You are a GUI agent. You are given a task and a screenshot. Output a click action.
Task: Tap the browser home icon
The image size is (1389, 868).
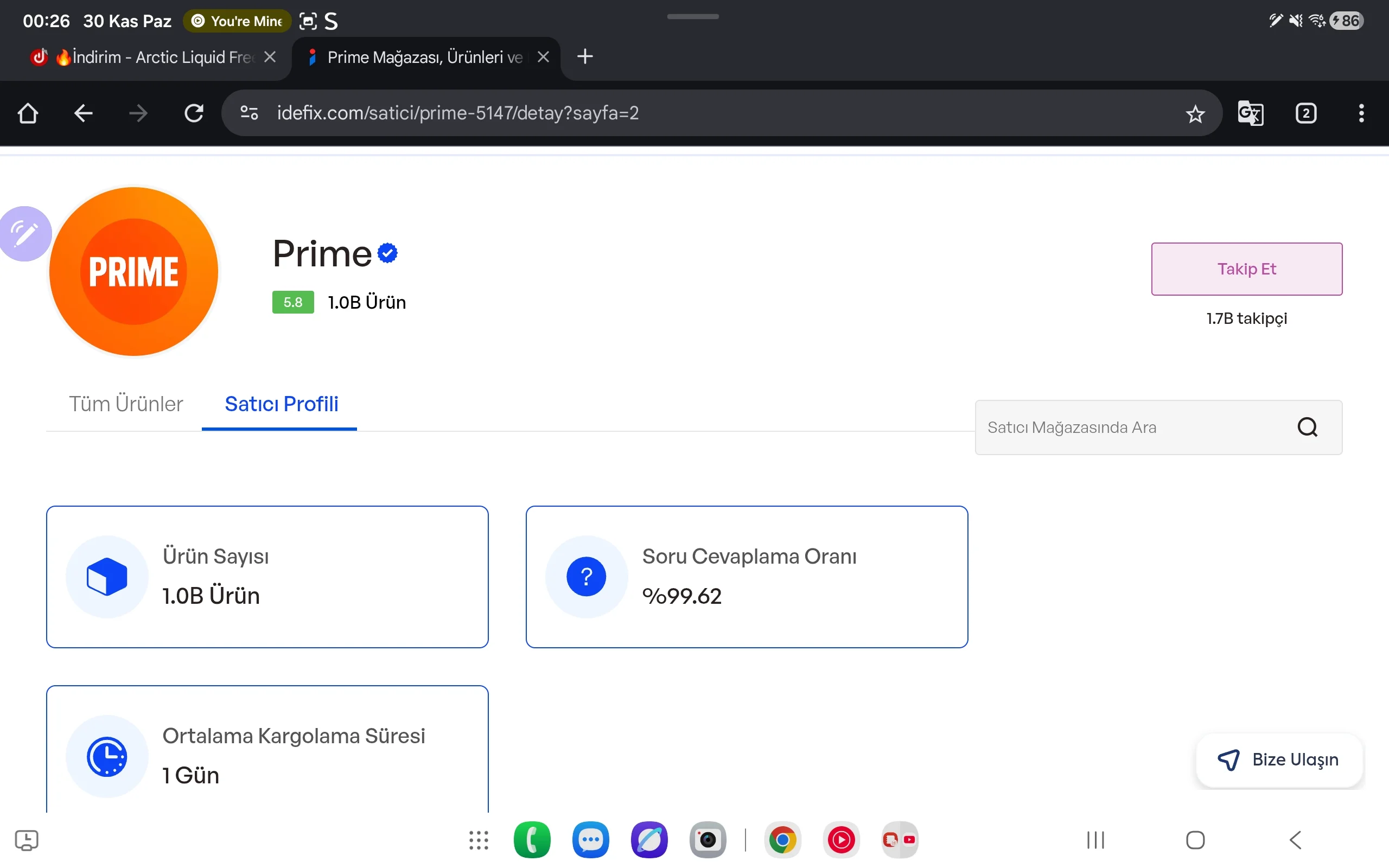(28, 113)
